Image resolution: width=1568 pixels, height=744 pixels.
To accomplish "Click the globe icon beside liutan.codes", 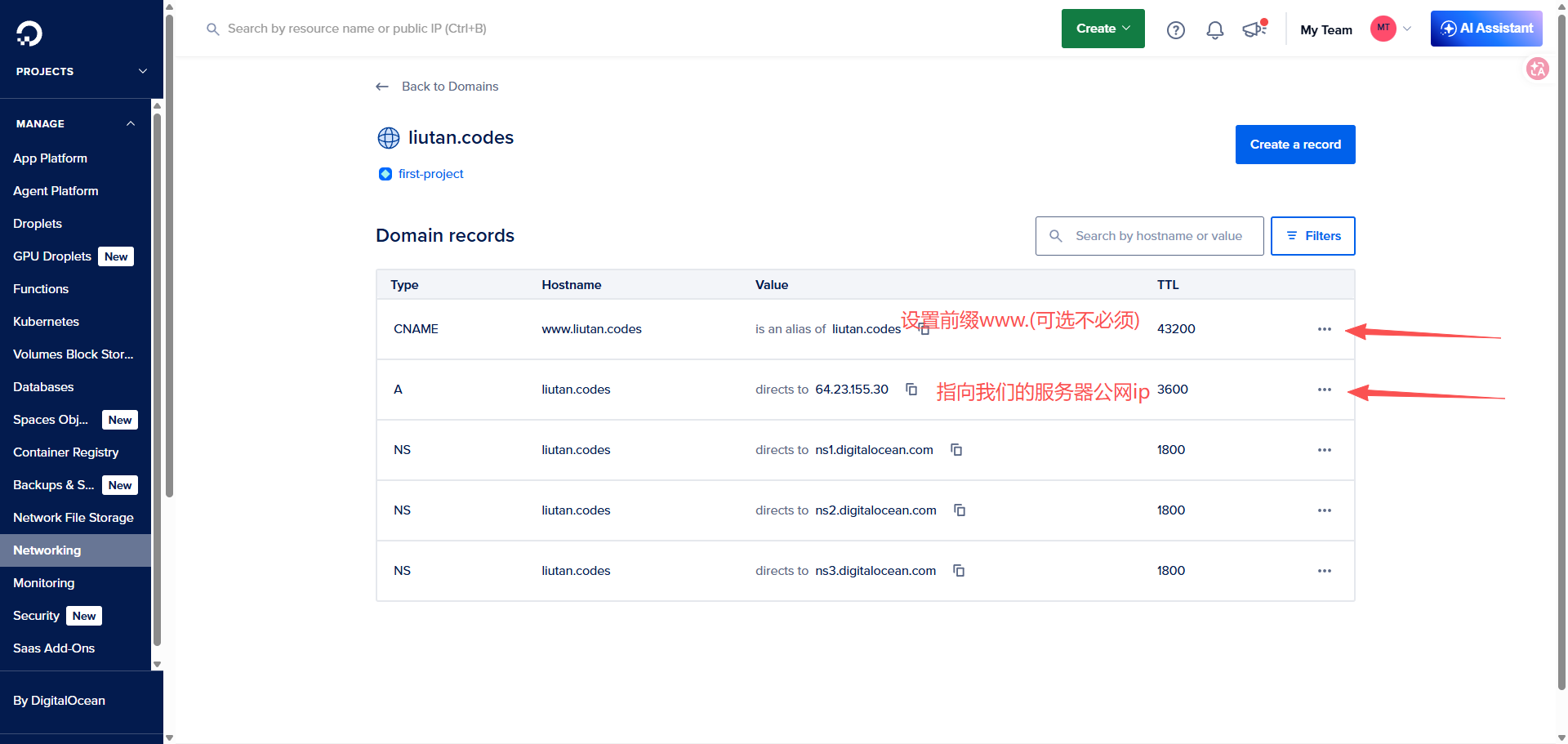I will coord(389,138).
